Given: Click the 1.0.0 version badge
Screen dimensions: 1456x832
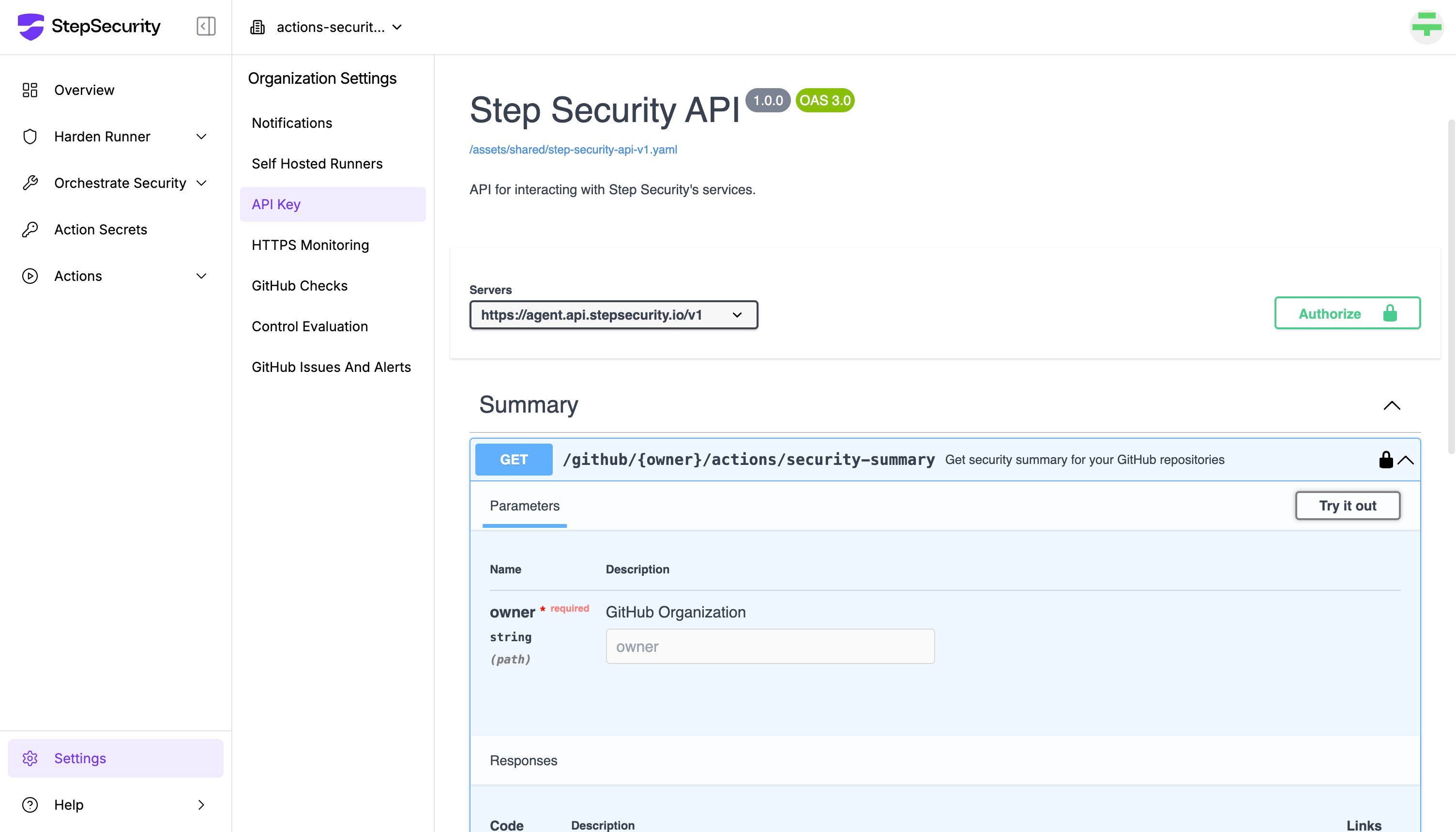Looking at the screenshot, I should (x=768, y=101).
